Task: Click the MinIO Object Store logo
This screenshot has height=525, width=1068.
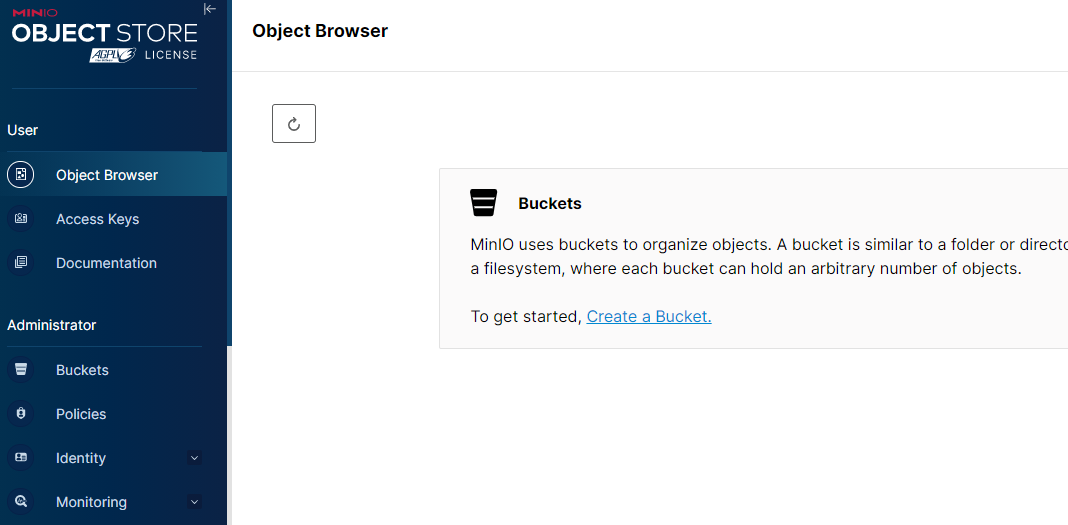Action: click(104, 30)
